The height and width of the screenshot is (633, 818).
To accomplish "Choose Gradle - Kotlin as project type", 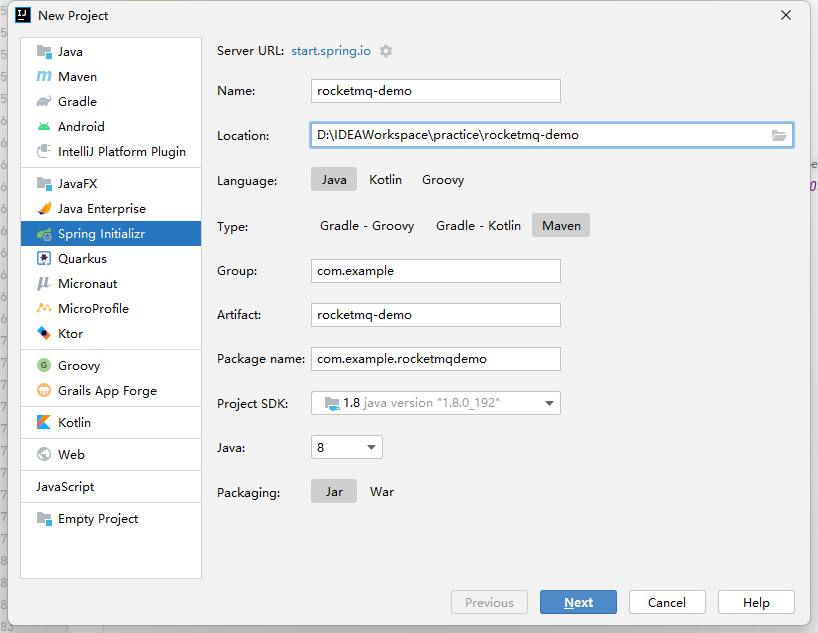I will tap(478, 225).
